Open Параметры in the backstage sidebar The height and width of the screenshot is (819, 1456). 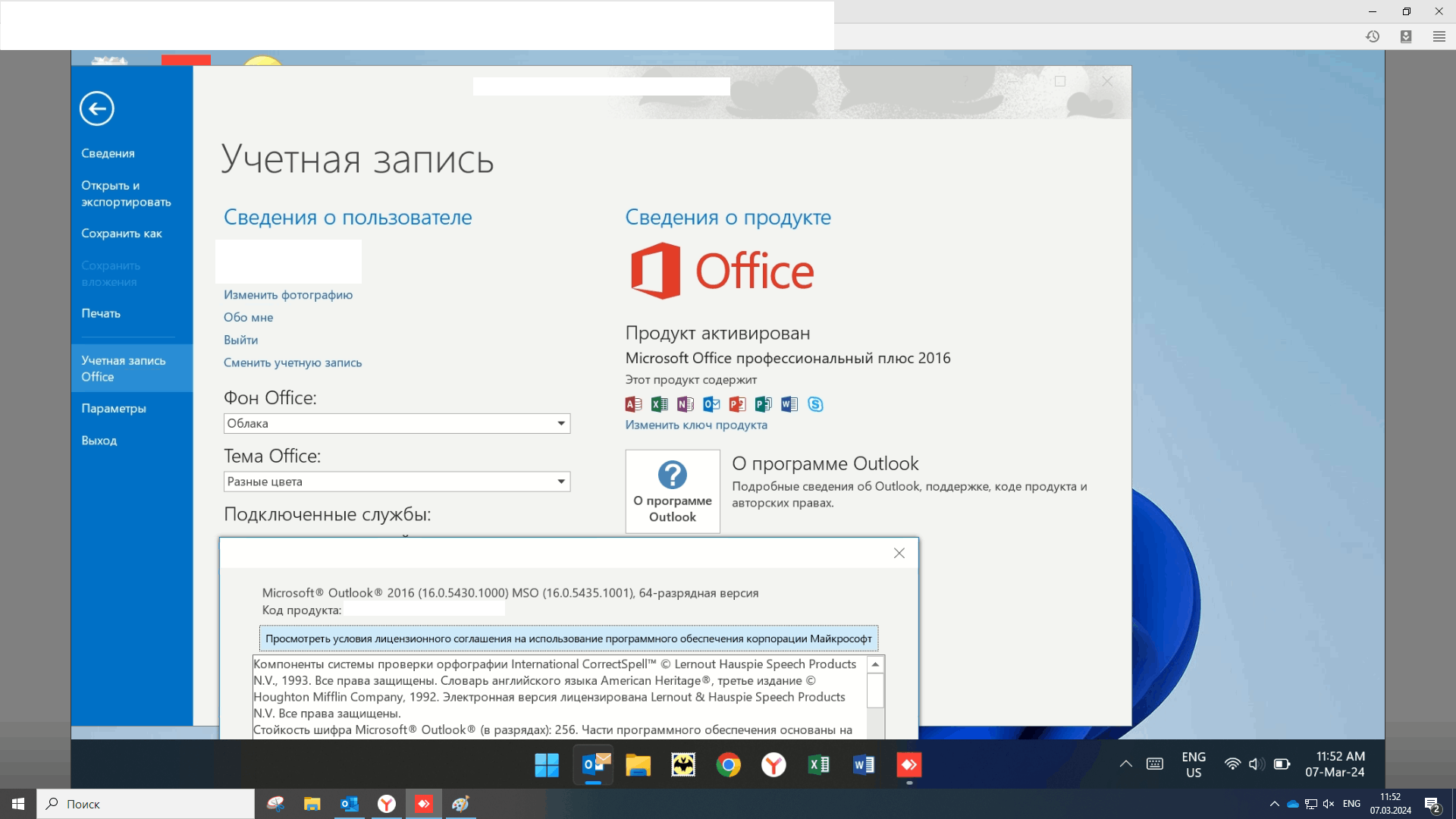tap(114, 408)
